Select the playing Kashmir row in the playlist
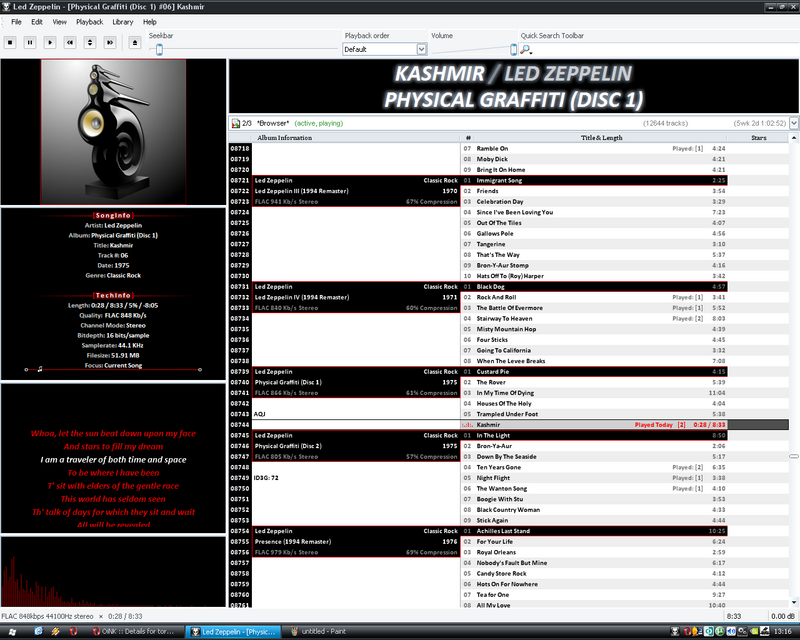The width and height of the screenshot is (800, 640). (x=594, y=425)
